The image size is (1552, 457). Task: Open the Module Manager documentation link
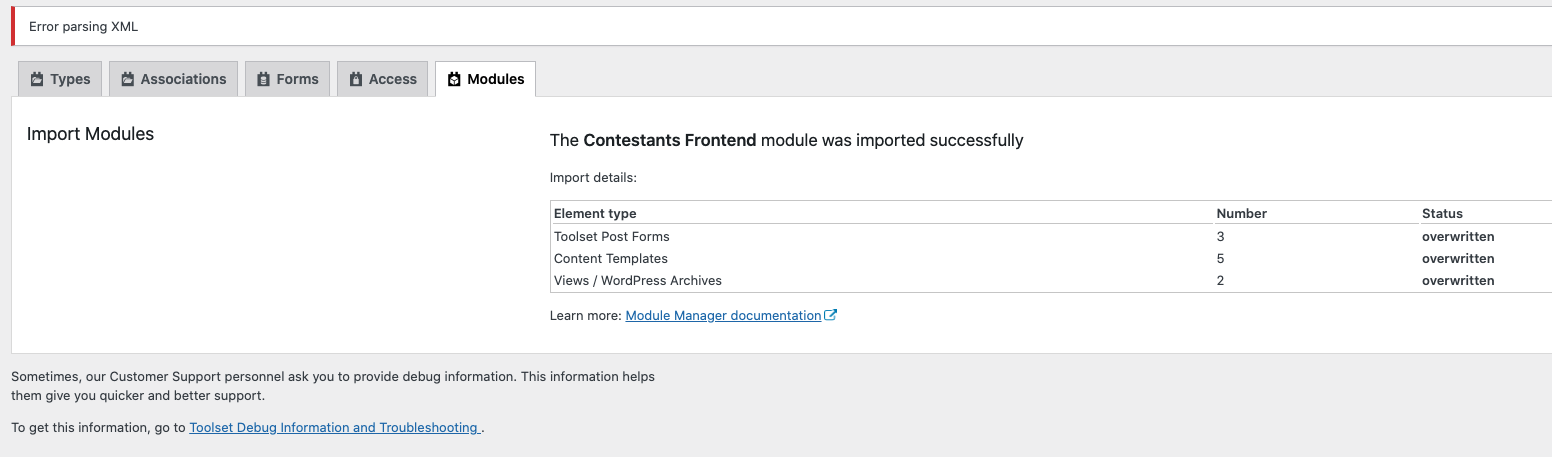[723, 315]
